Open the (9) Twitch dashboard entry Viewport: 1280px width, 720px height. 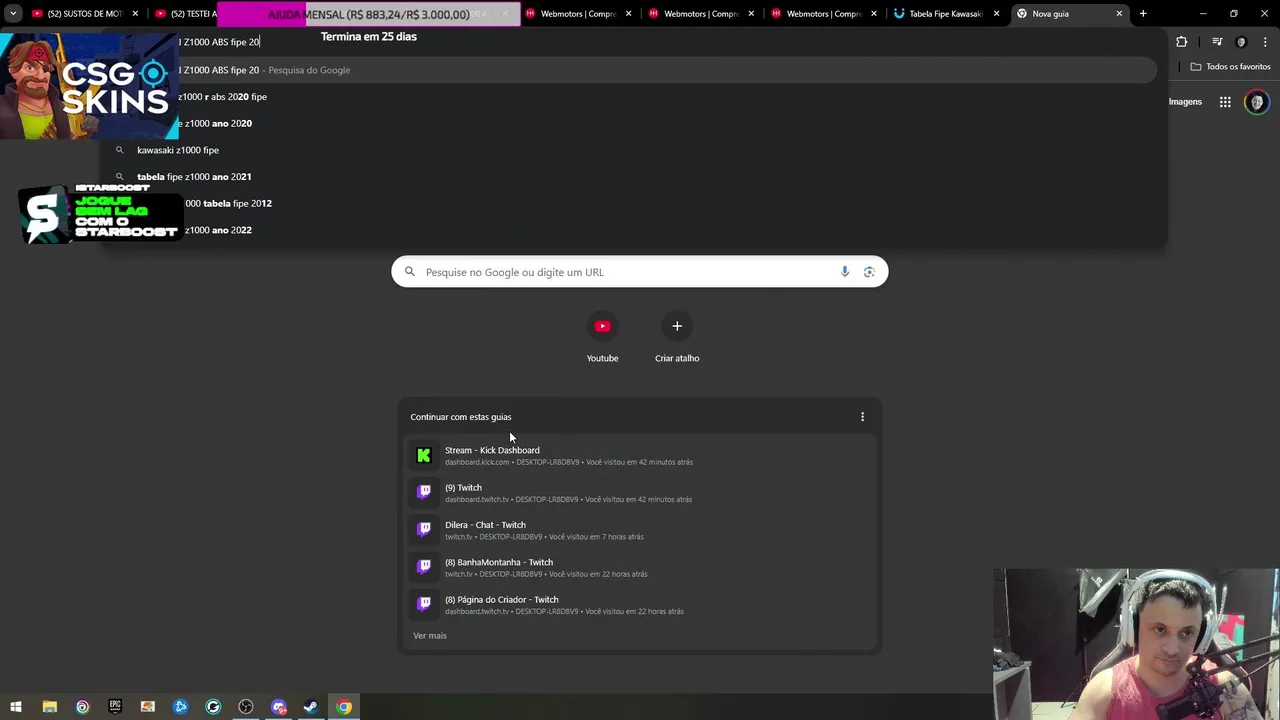pos(640,493)
